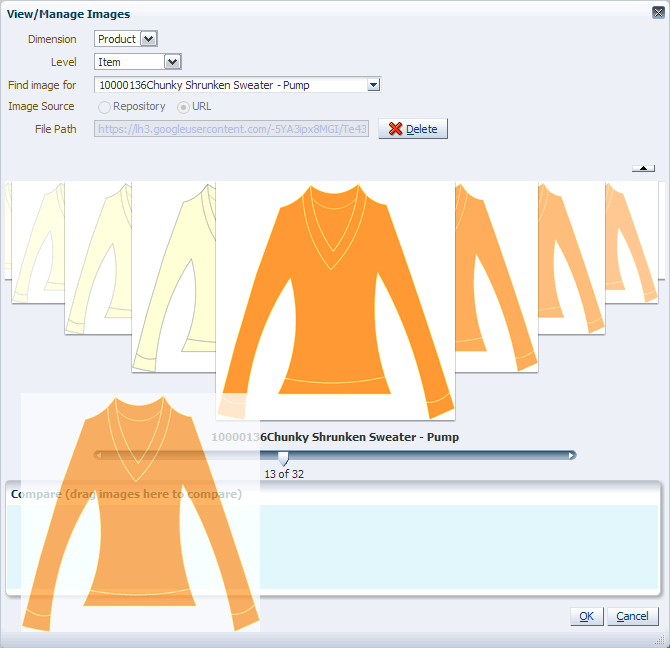This screenshot has height=648, width=670.
Task: Click the '13 of 32' position label
Action: tap(284, 474)
